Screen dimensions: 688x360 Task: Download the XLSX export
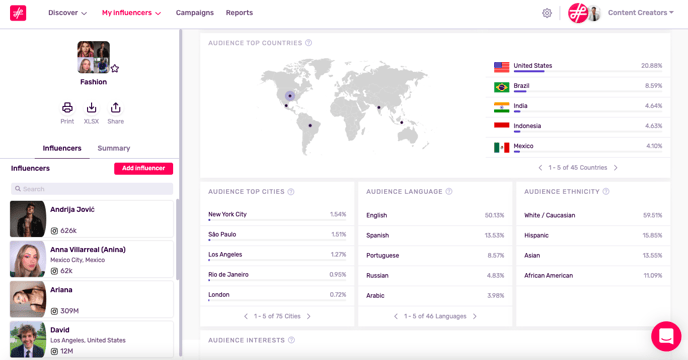91,108
